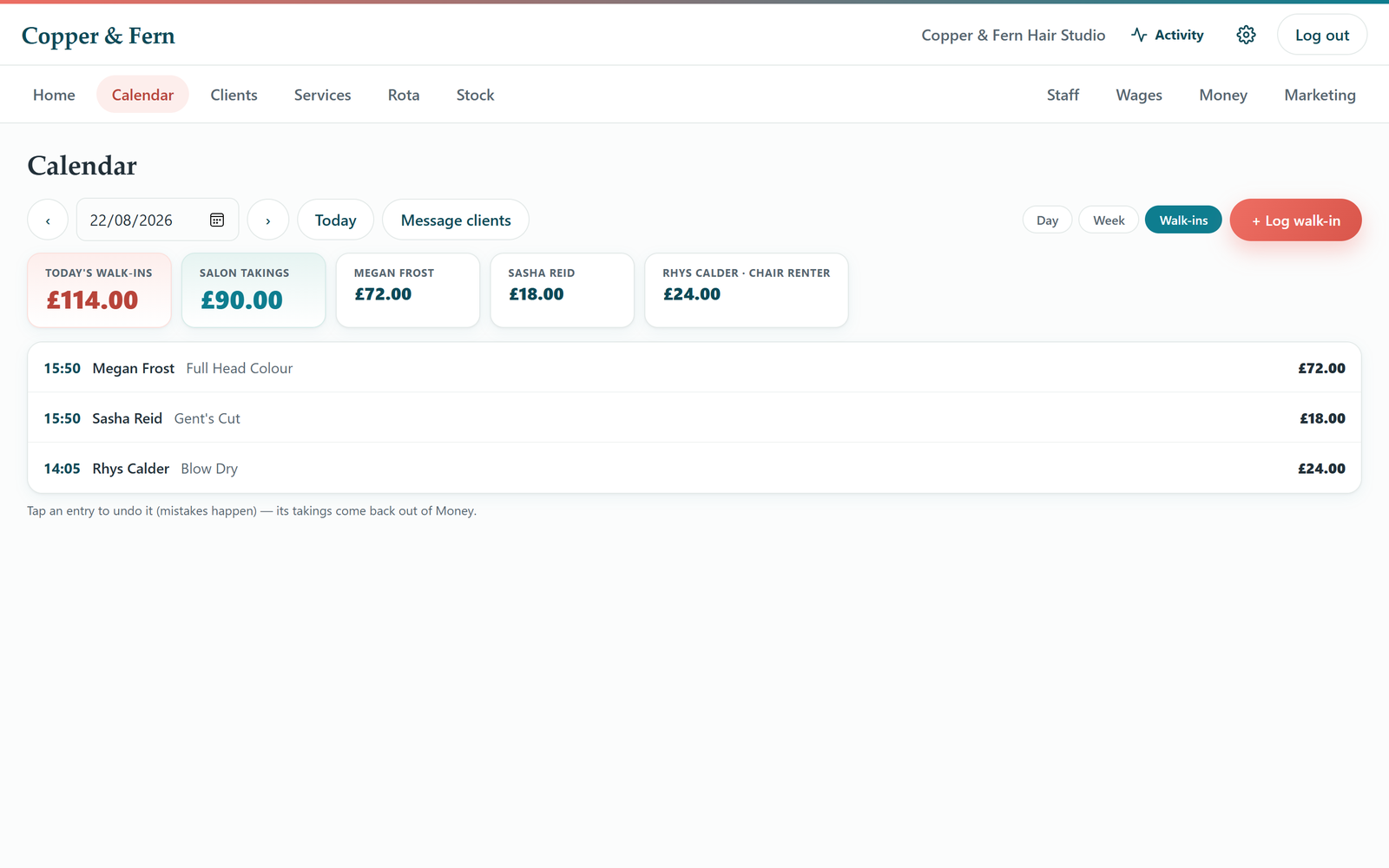The image size is (1389, 868).
Task: Navigate to Staff section
Action: (1063, 95)
